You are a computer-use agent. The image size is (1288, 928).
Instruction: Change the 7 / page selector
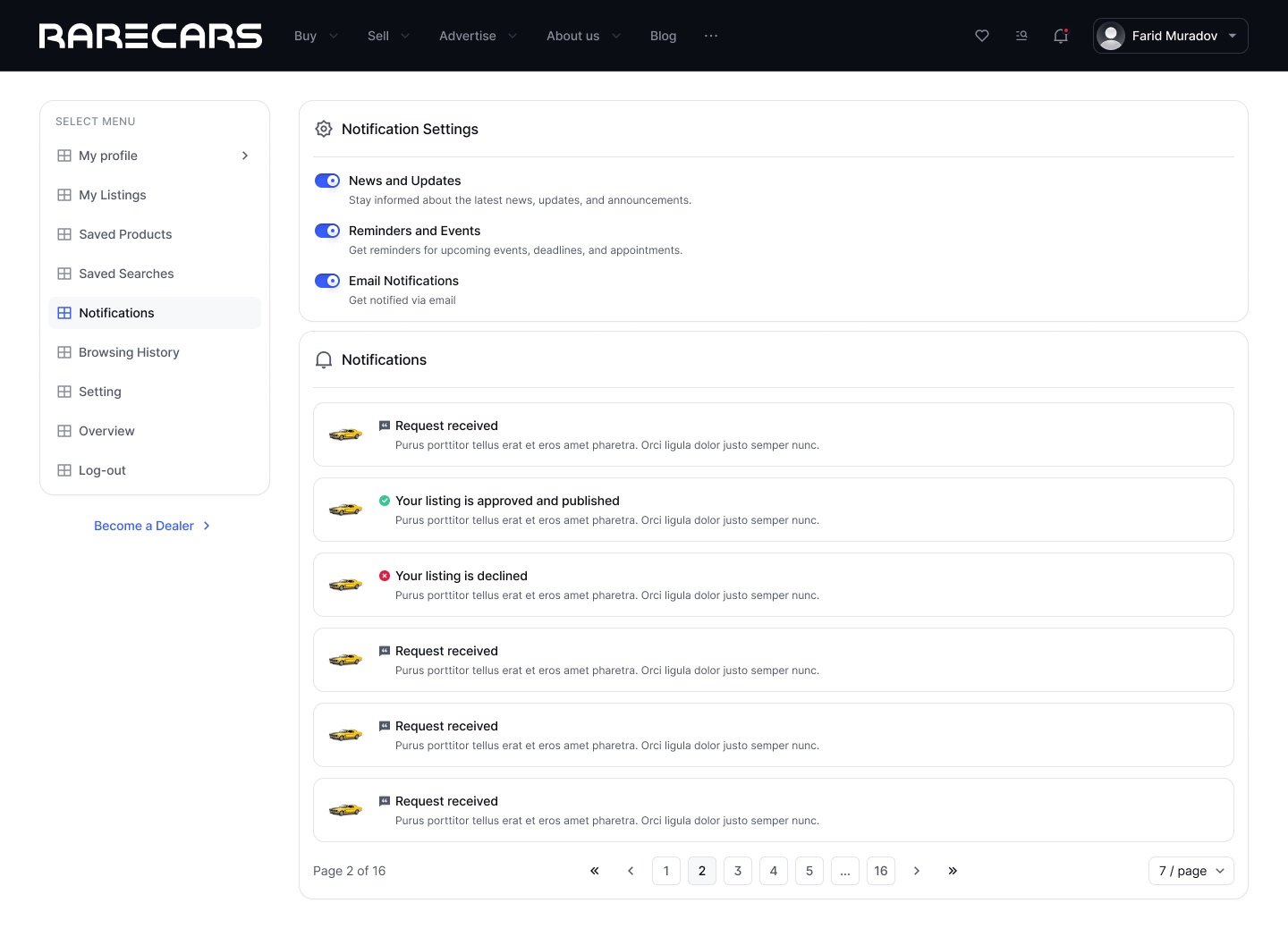(x=1191, y=871)
